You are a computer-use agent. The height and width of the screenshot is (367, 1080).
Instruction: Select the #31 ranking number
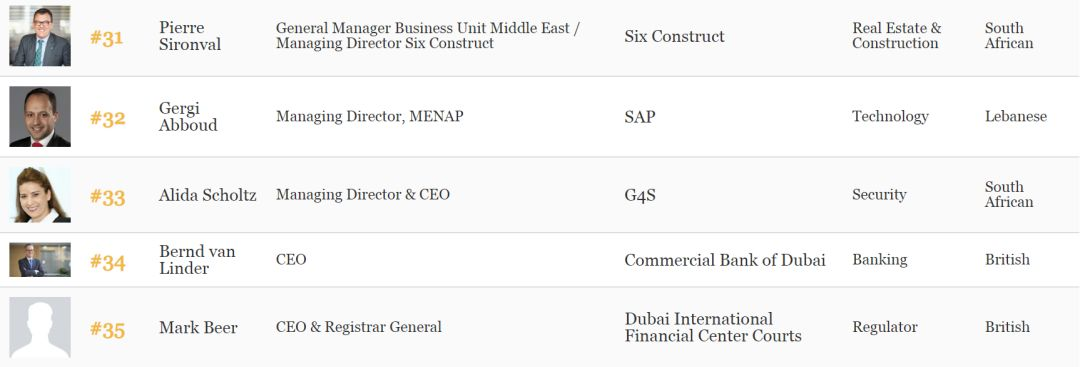[107, 37]
